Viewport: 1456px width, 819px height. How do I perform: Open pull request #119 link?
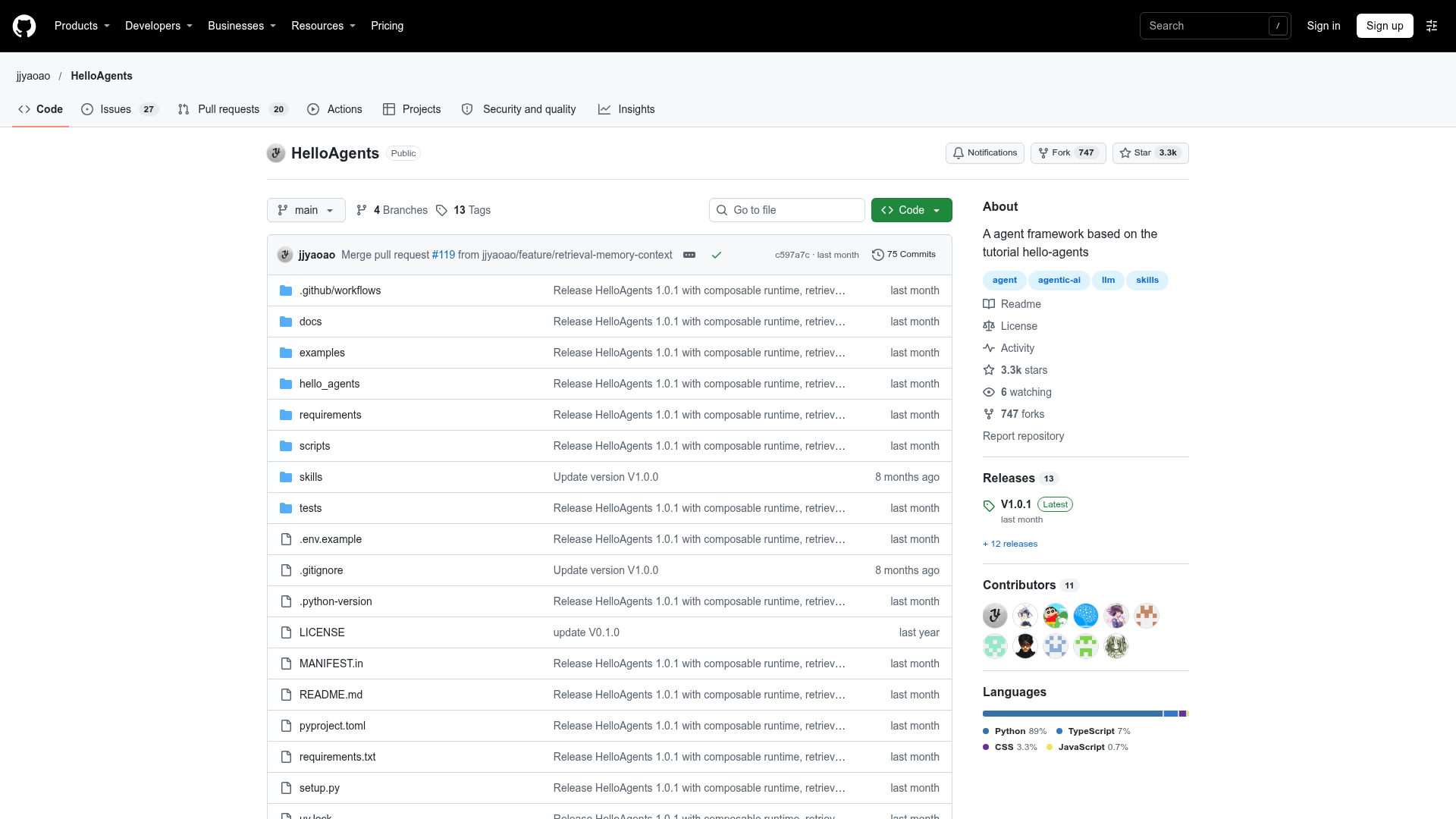click(444, 255)
